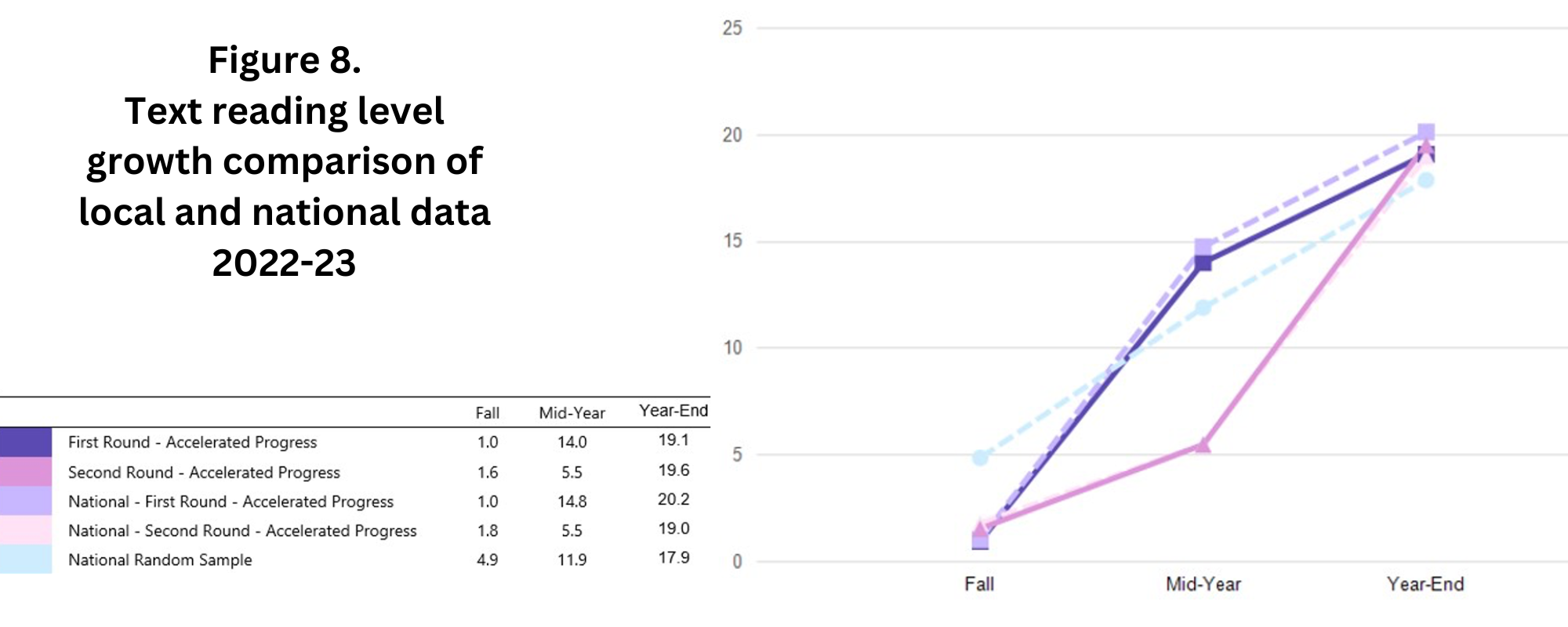Click the National Random Sample Year-End circle marker
Screen dimensions: 1568x627
coord(1426,180)
